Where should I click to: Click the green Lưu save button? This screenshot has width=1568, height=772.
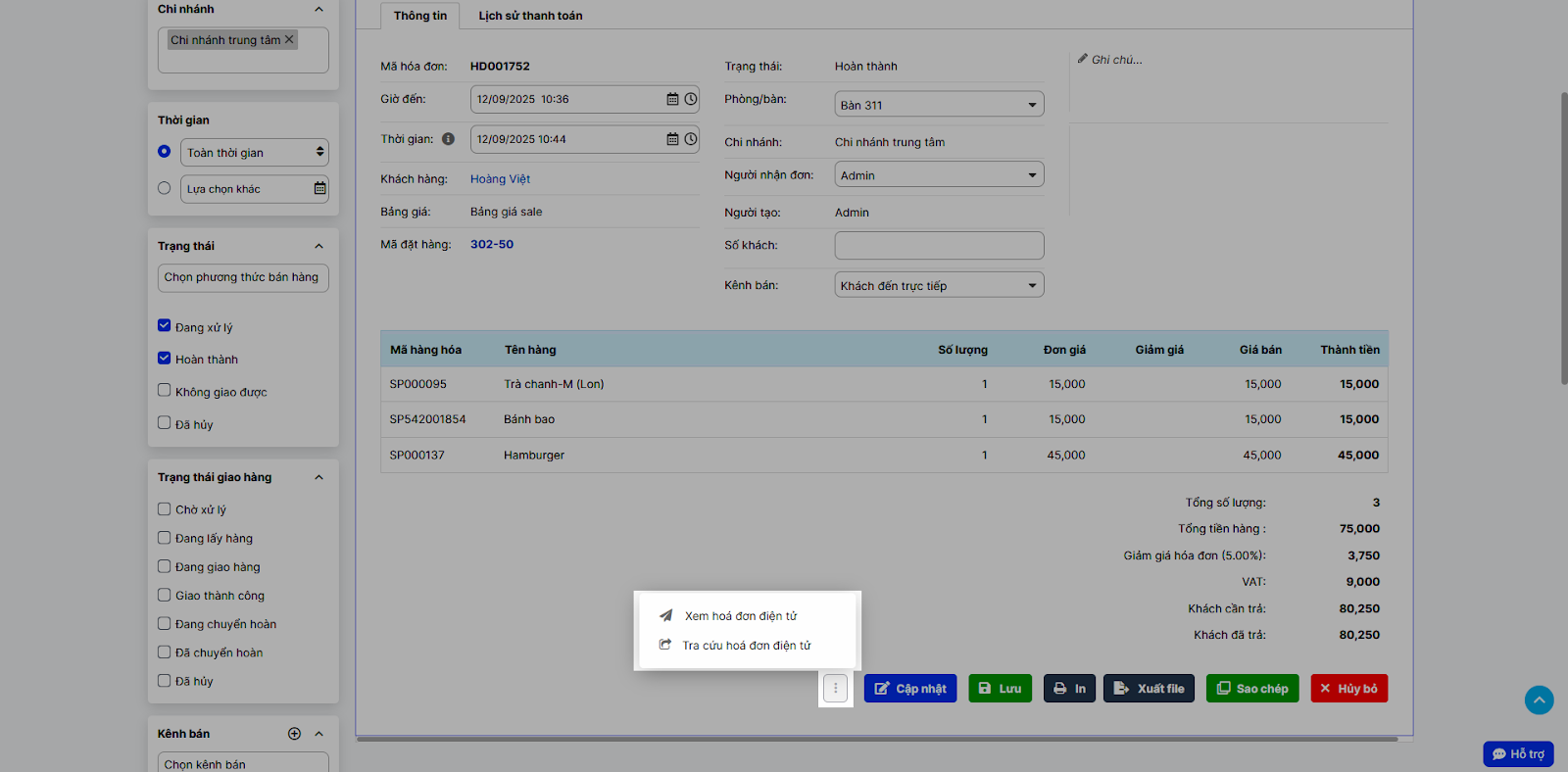[1001, 689]
